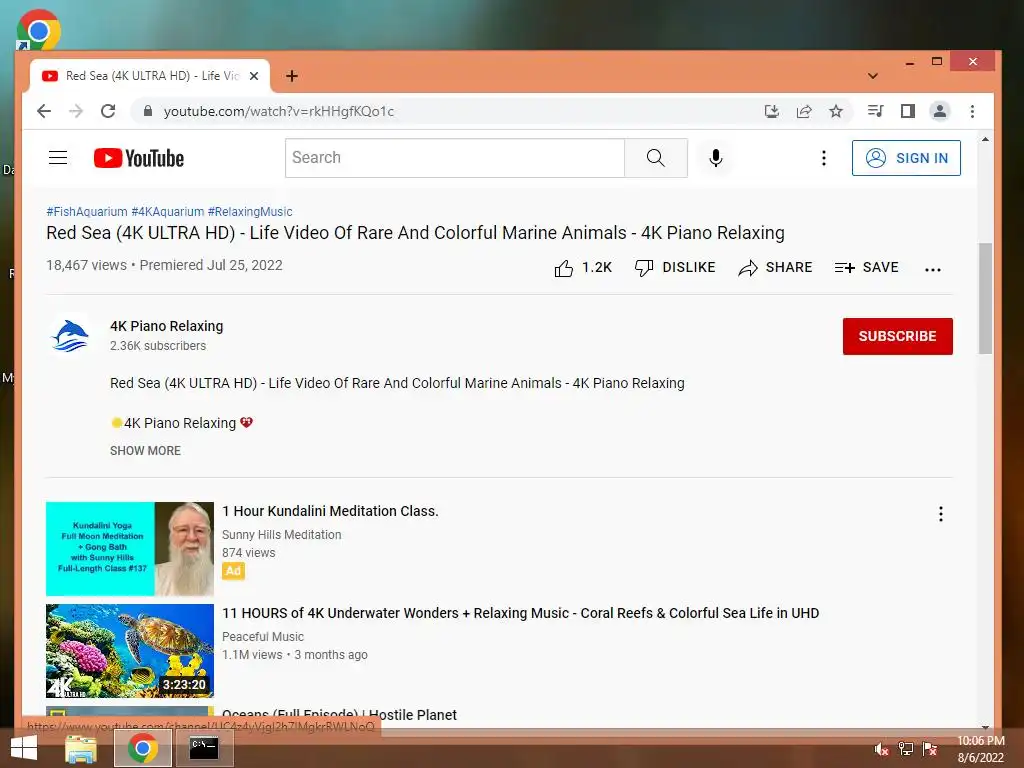Click the magnifier search button
The height and width of the screenshot is (768, 1024).
(656, 157)
